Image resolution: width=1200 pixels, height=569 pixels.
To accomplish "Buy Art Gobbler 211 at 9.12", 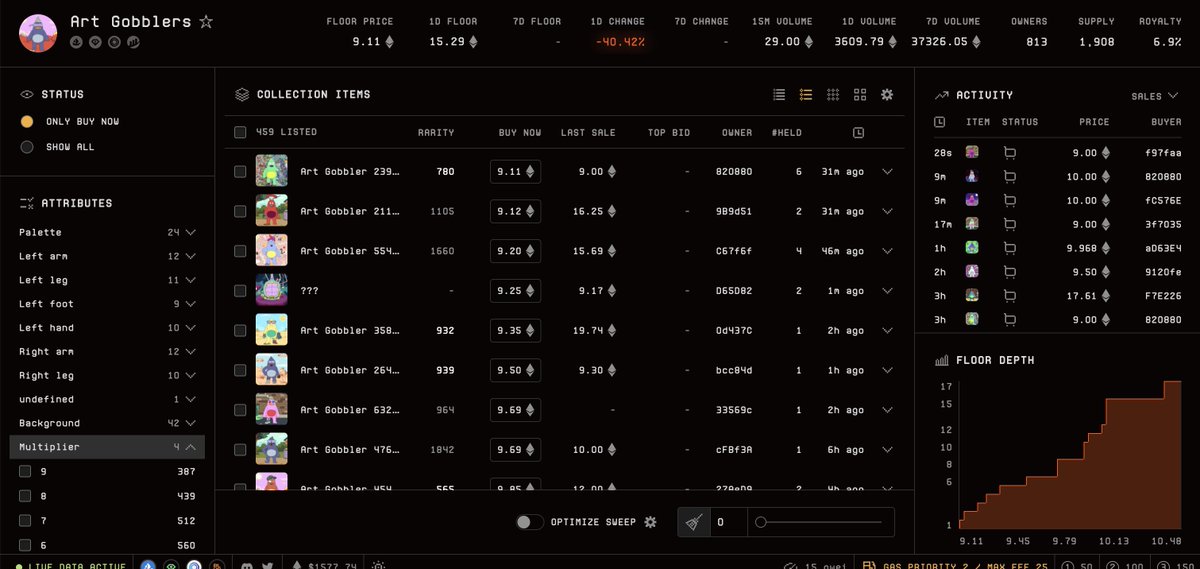I will point(516,211).
